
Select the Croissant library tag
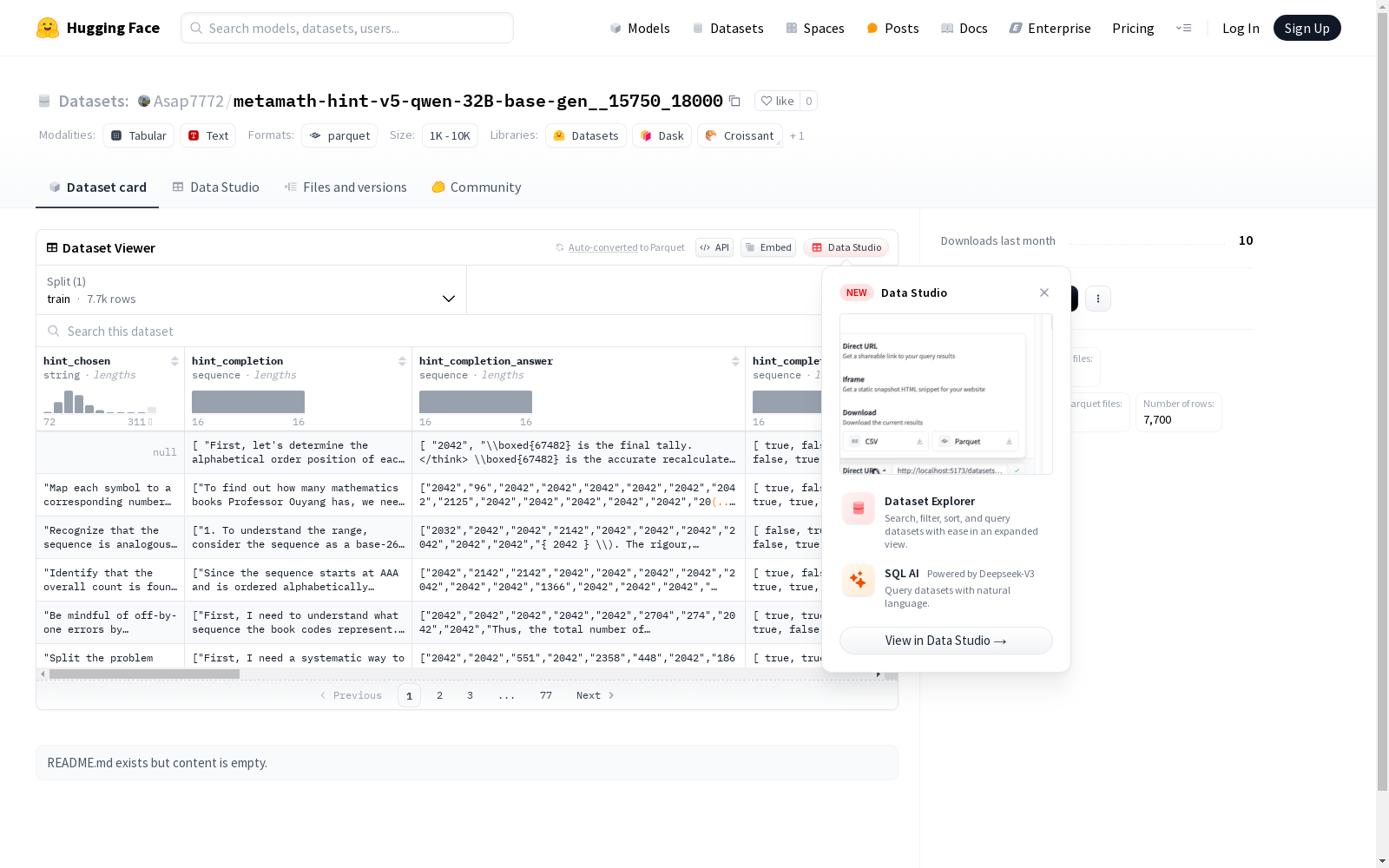(740, 135)
